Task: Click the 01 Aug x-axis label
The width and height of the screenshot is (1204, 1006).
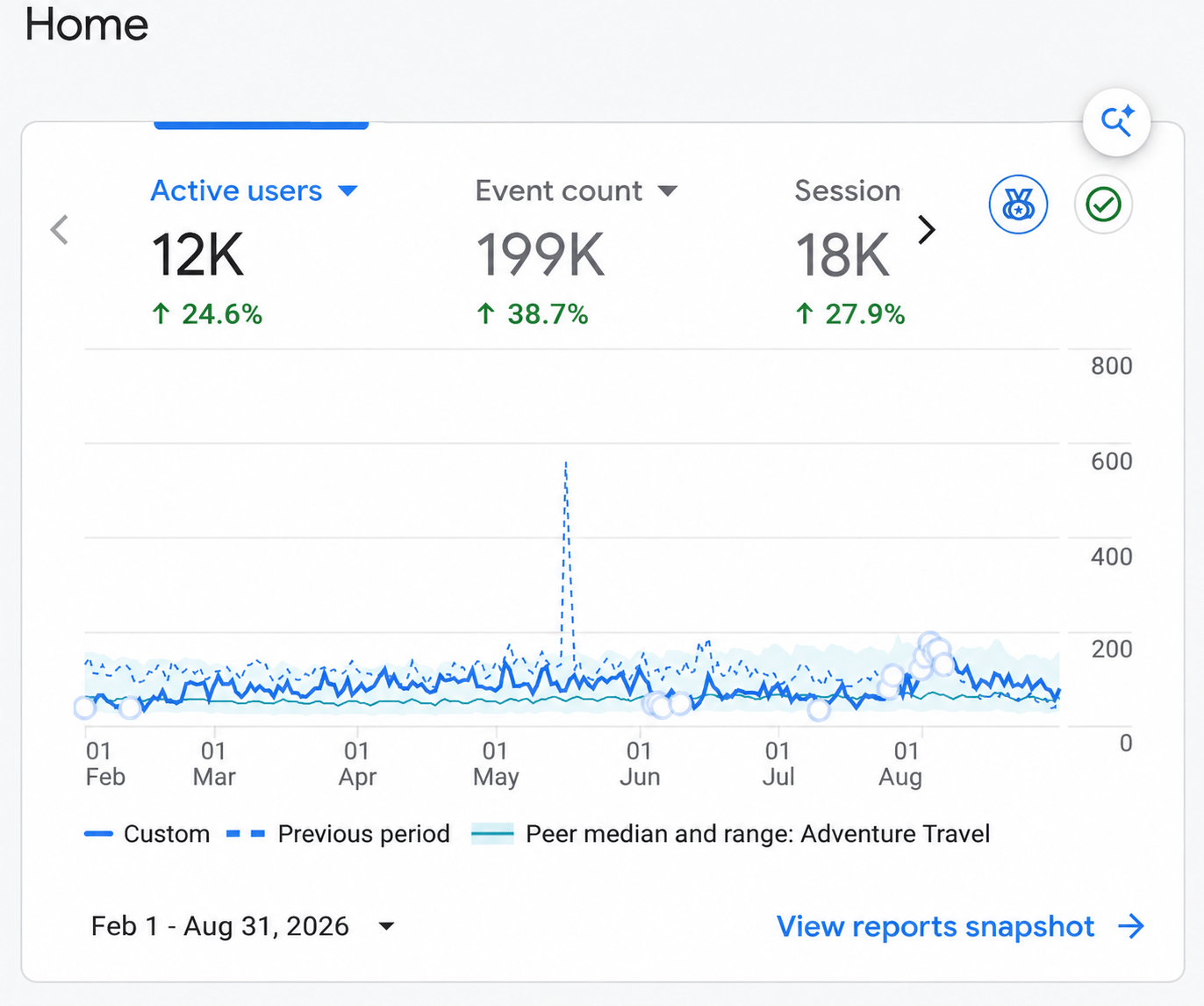Action: (901, 764)
